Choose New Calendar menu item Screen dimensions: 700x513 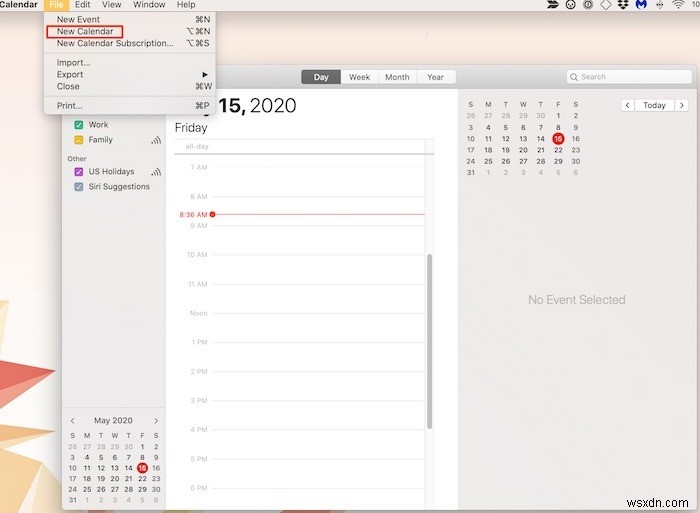coord(130,31)
